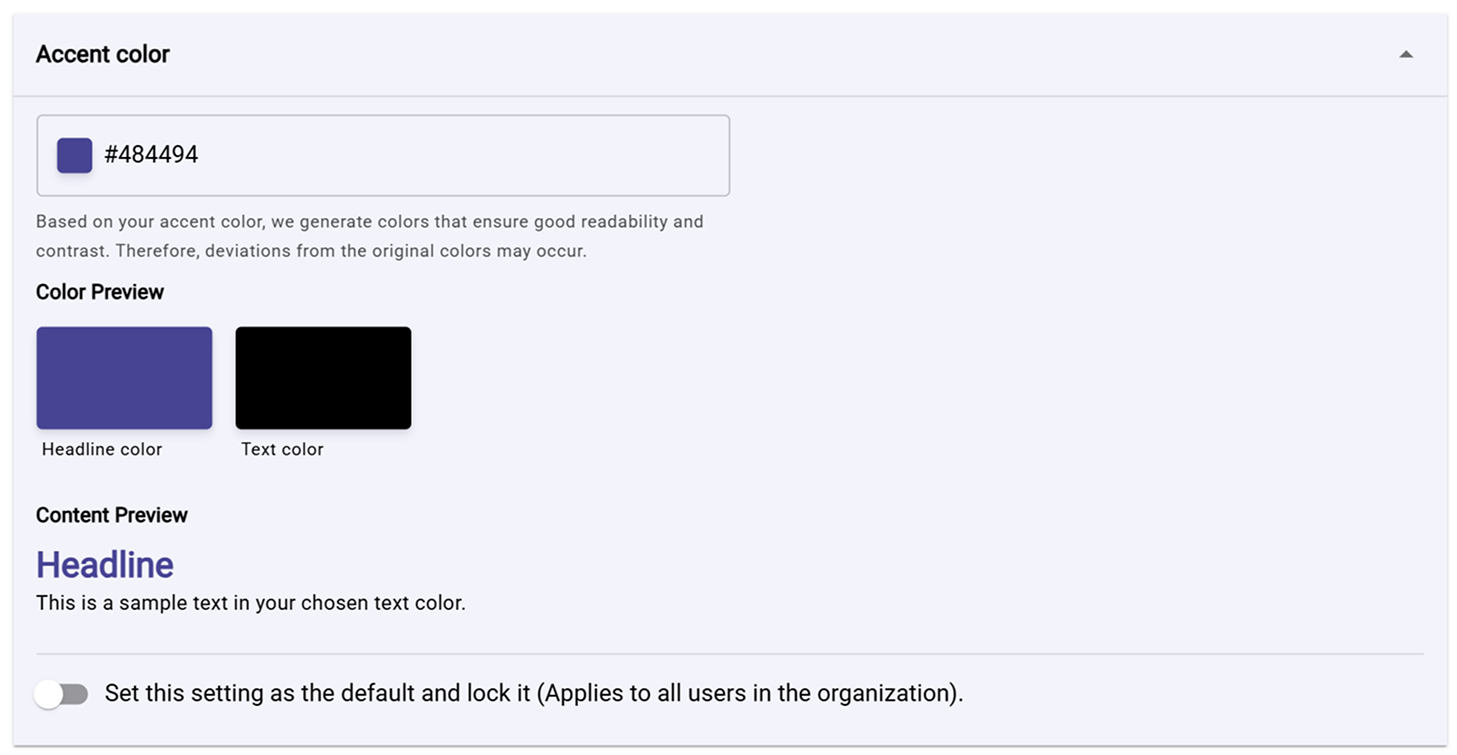1457x755 pixels.
Task: Click the collapse arrow icon at top right
Action: coord(1405,55)
